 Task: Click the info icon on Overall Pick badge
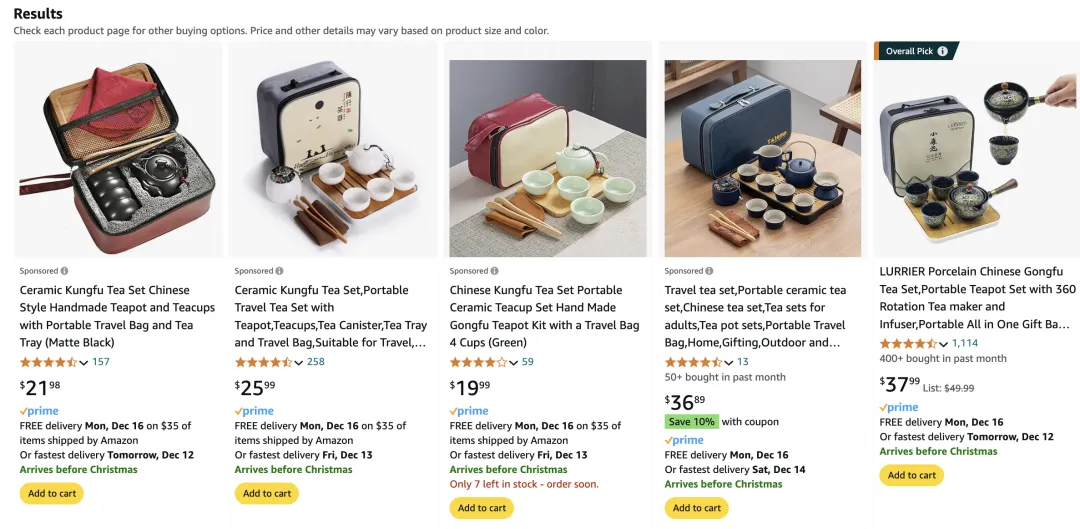(x=943, y=51)
